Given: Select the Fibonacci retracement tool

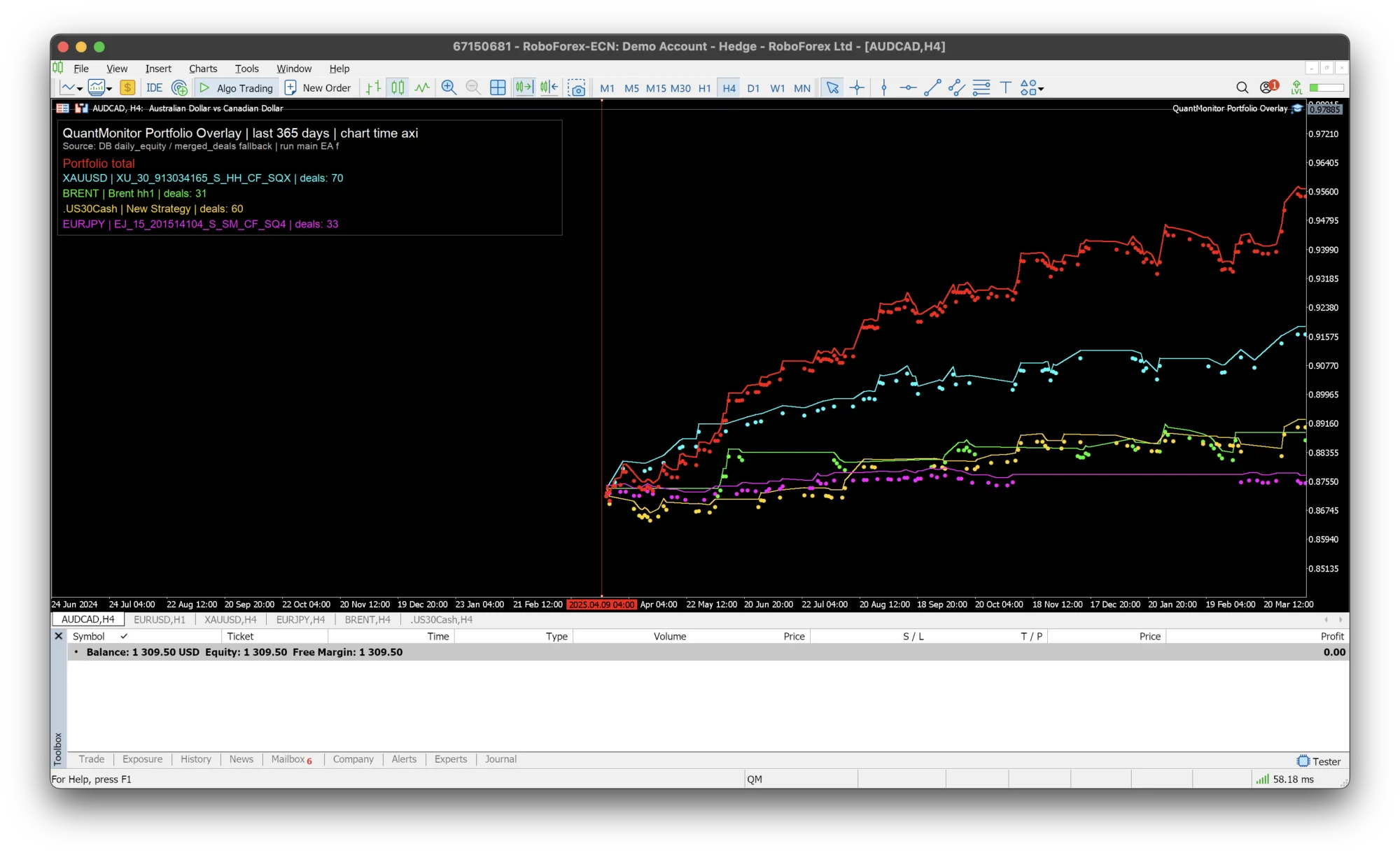Looking at the screenshot, I should (x=981, y=87).
